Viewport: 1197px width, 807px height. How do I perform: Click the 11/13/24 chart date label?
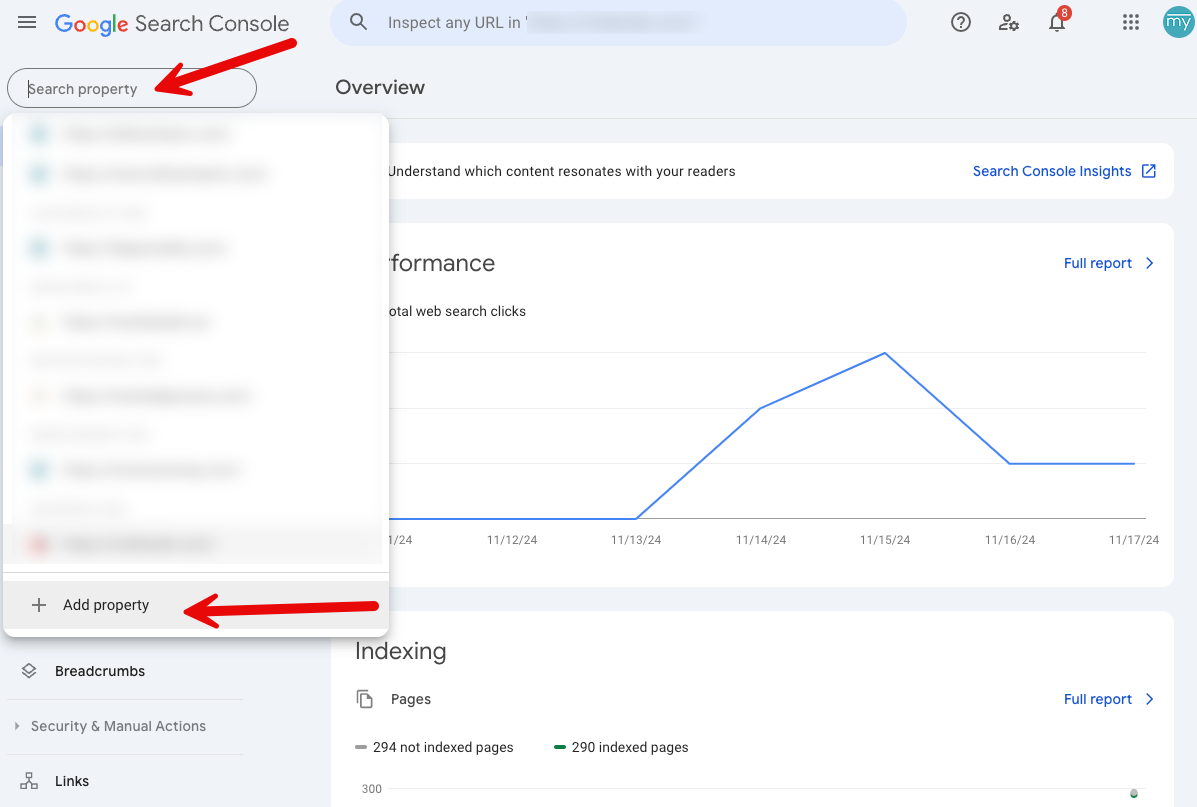636,540
